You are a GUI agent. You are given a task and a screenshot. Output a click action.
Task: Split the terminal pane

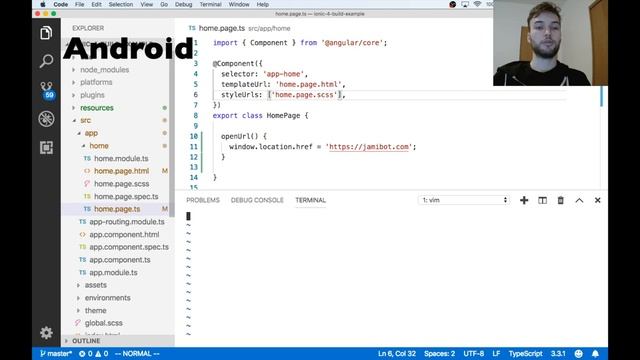click(x=542, y=200)
